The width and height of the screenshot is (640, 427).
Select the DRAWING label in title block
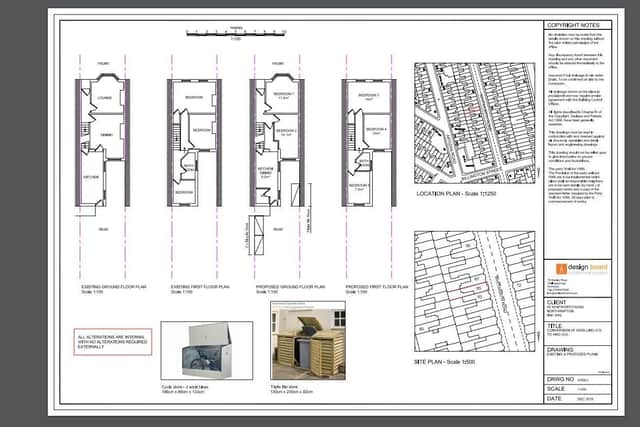[560, 350]
